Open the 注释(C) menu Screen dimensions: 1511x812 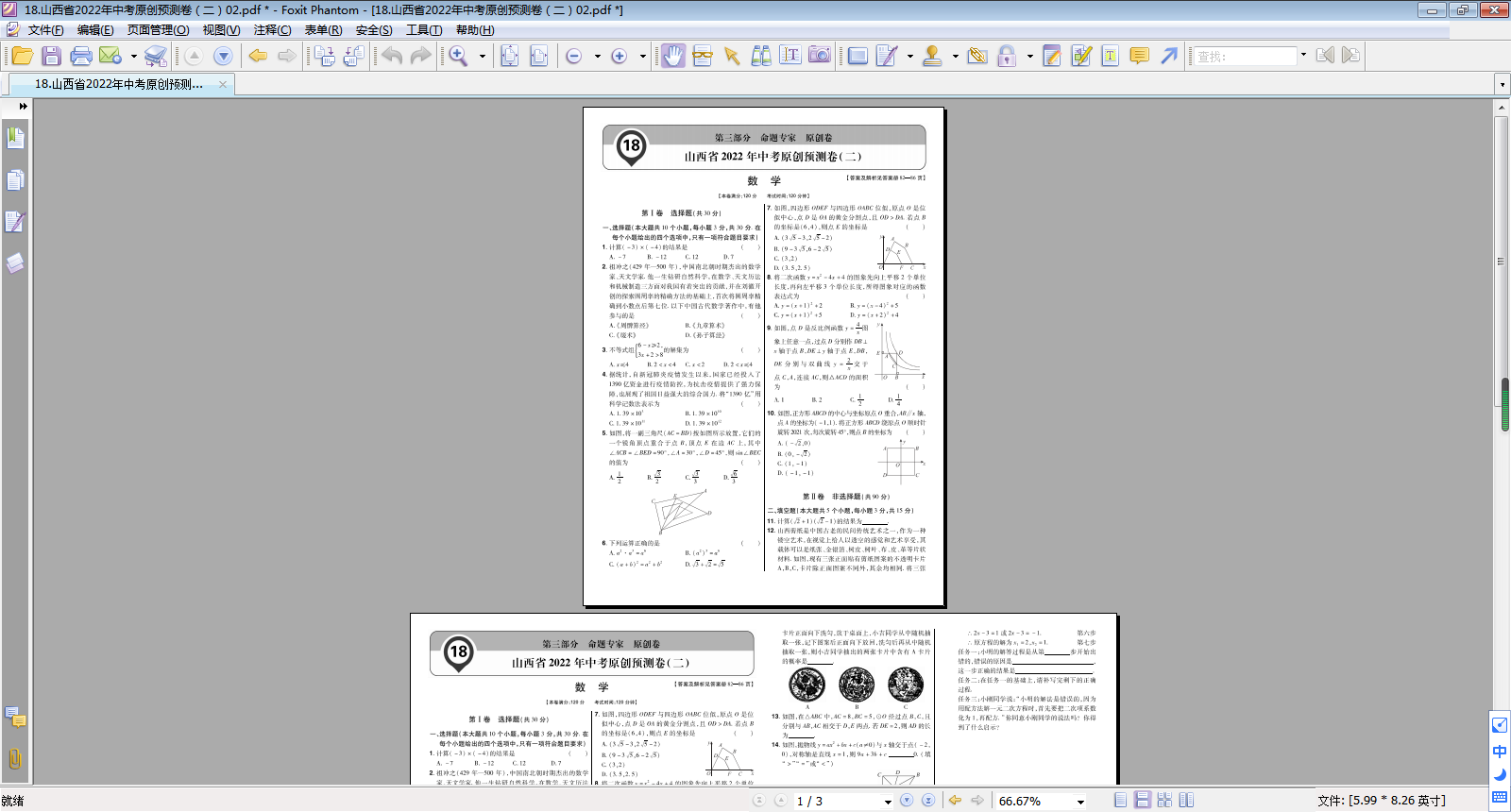coord(272,30)
